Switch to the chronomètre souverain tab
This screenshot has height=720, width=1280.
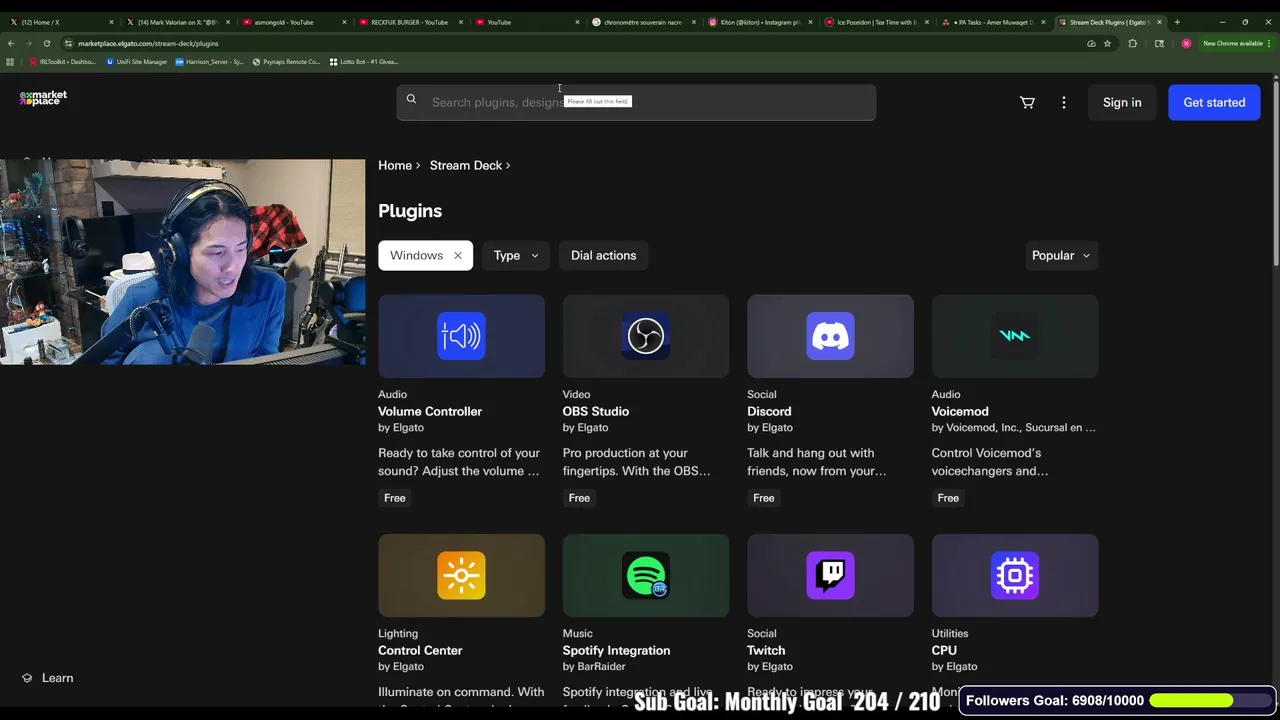[643, 22]
